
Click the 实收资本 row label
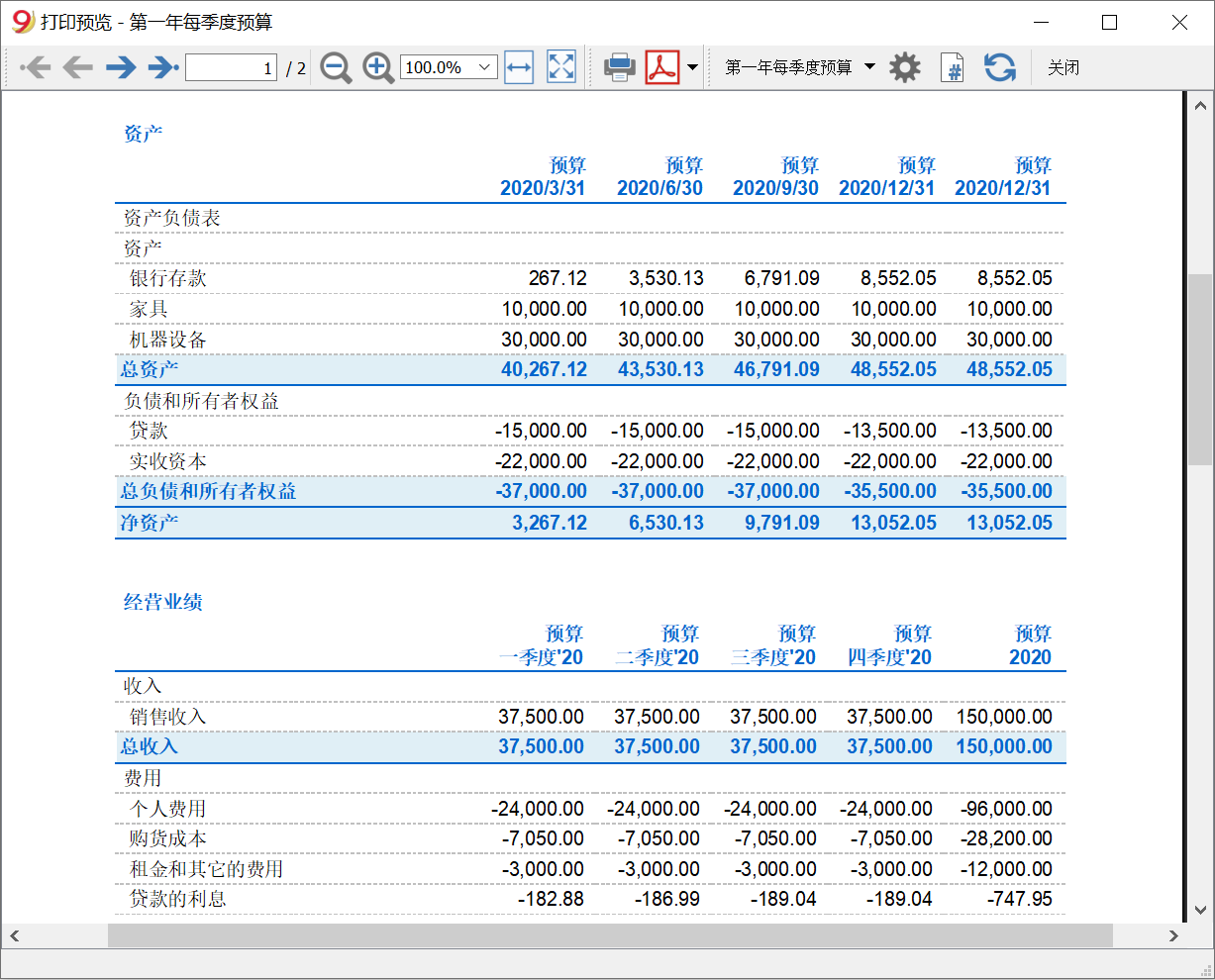[167, 461]
